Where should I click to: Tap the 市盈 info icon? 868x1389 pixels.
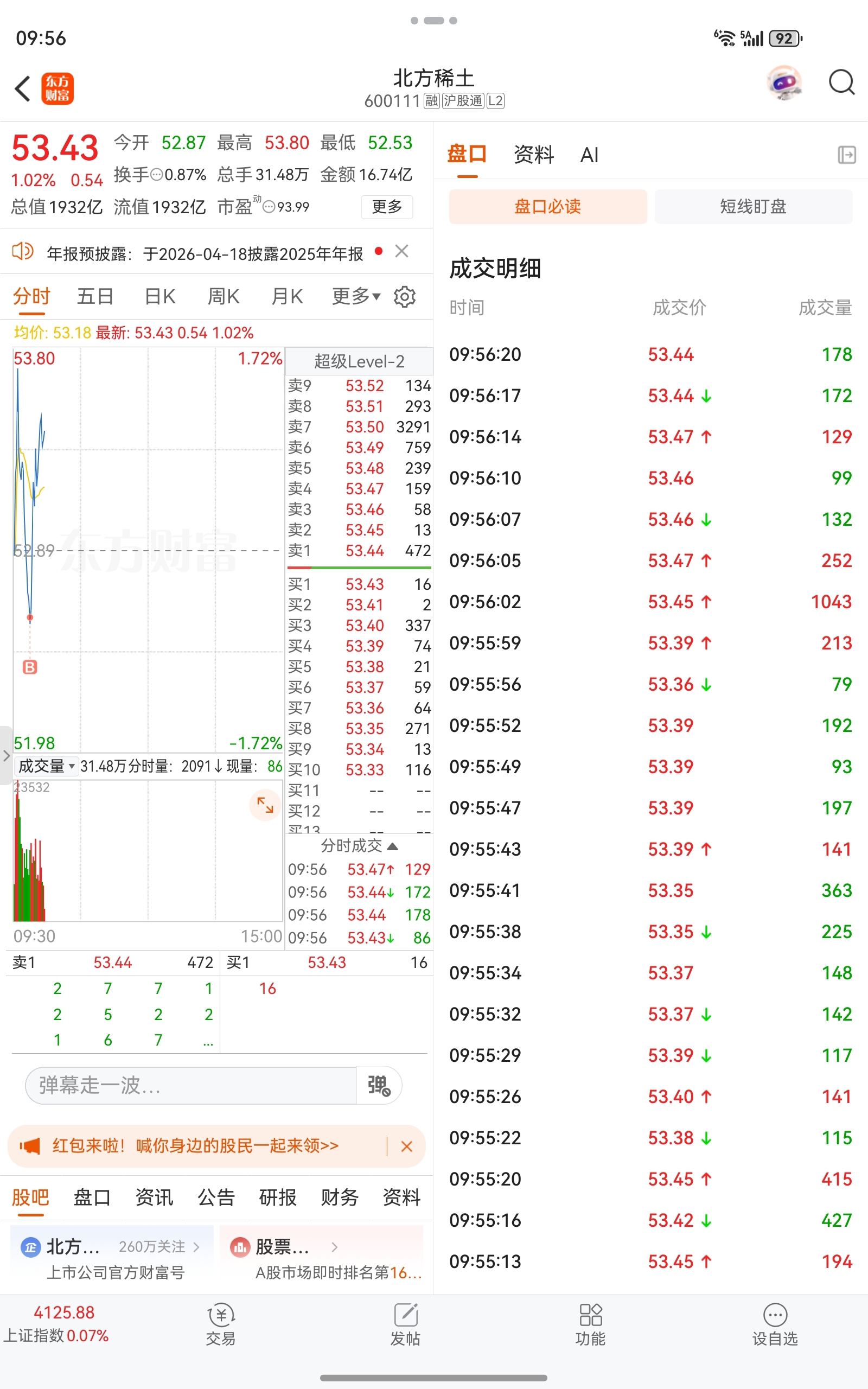pyautogui.click(x=269, y=207)
